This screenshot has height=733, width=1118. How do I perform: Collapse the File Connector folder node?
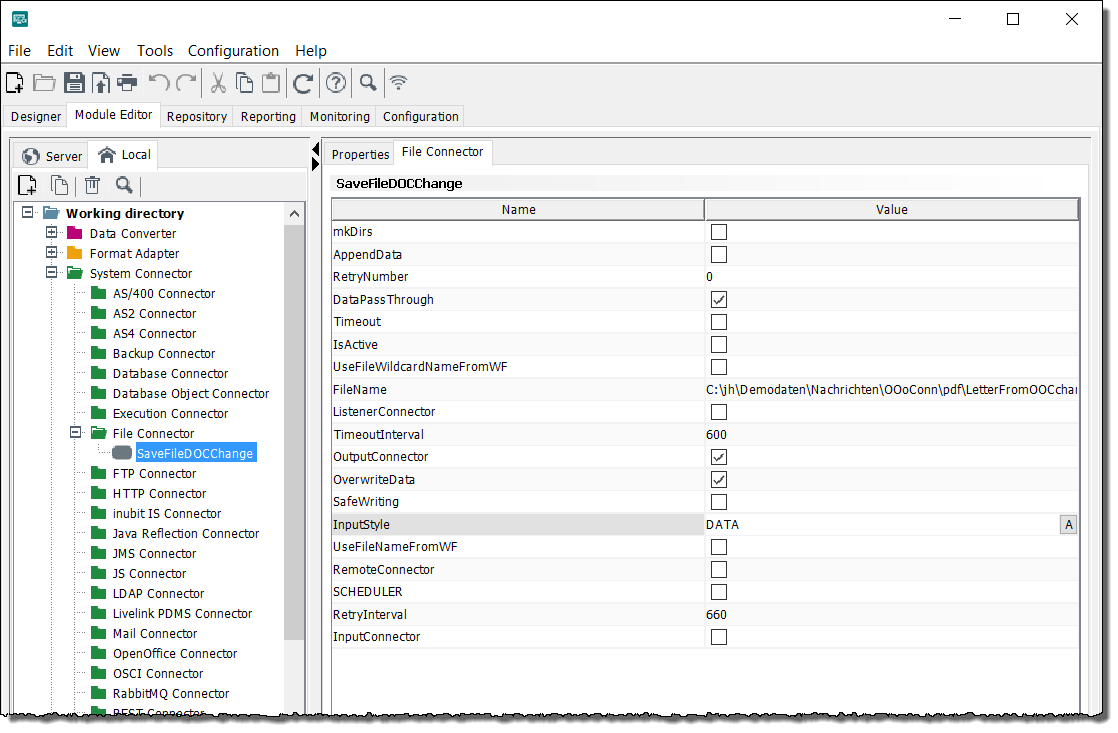pos(75,433)
